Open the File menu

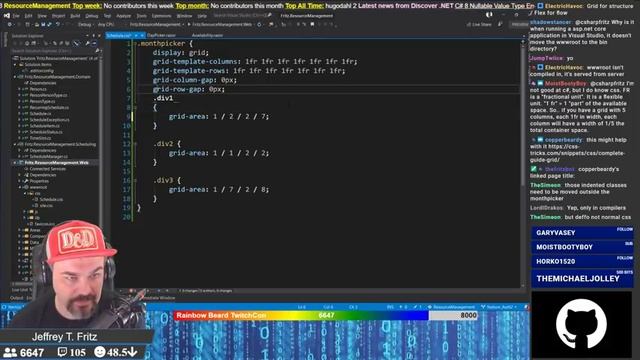[16, 16]
